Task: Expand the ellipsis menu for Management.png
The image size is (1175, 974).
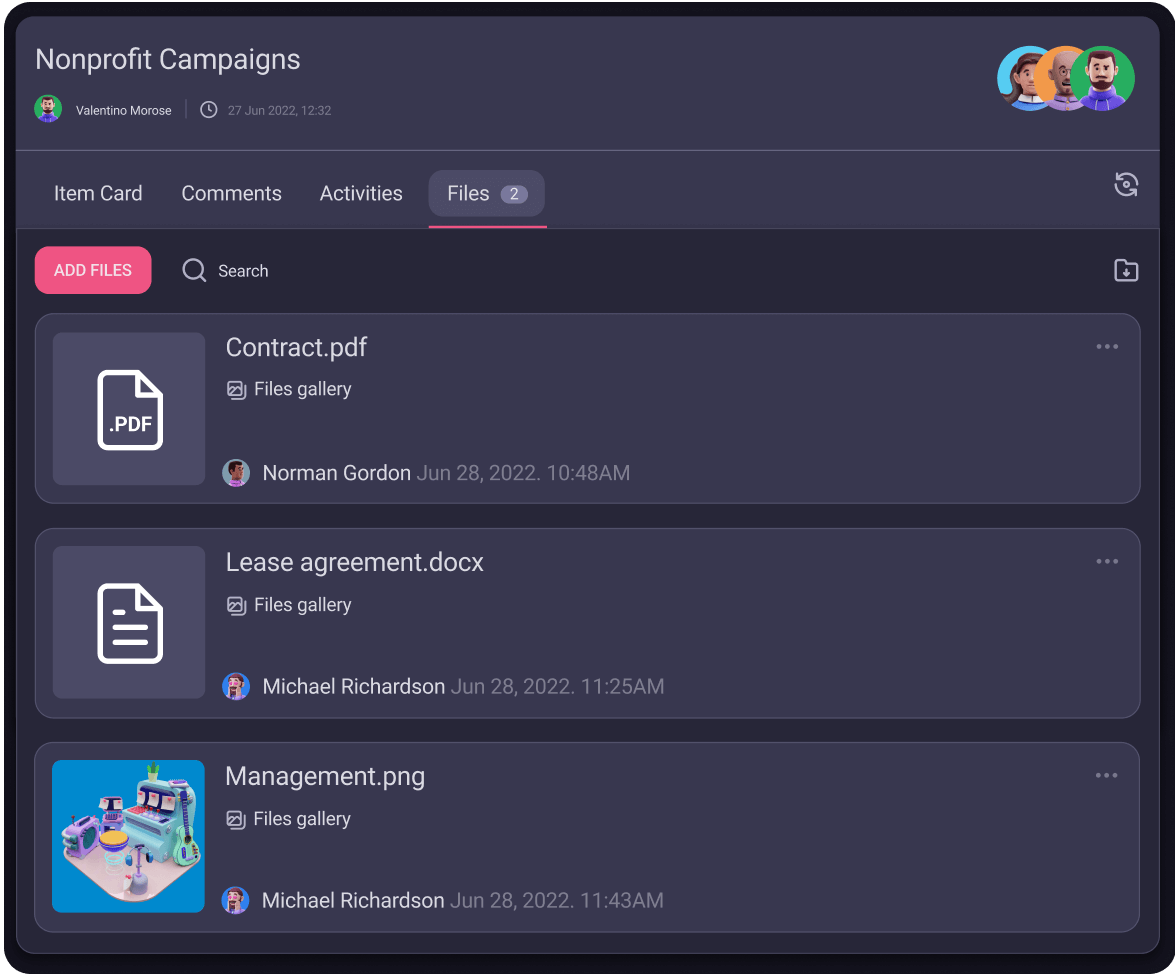Action: click(1106, 776)
